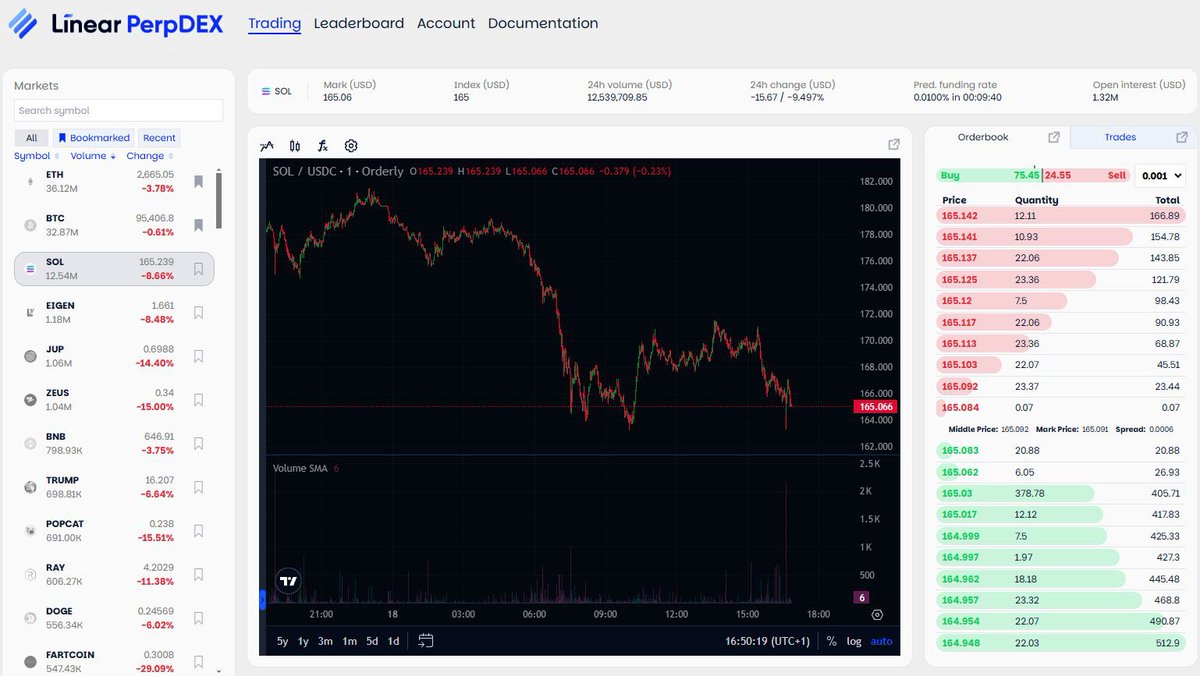Set chart range to 1m

pyautogui.click(x=350, y=641)
